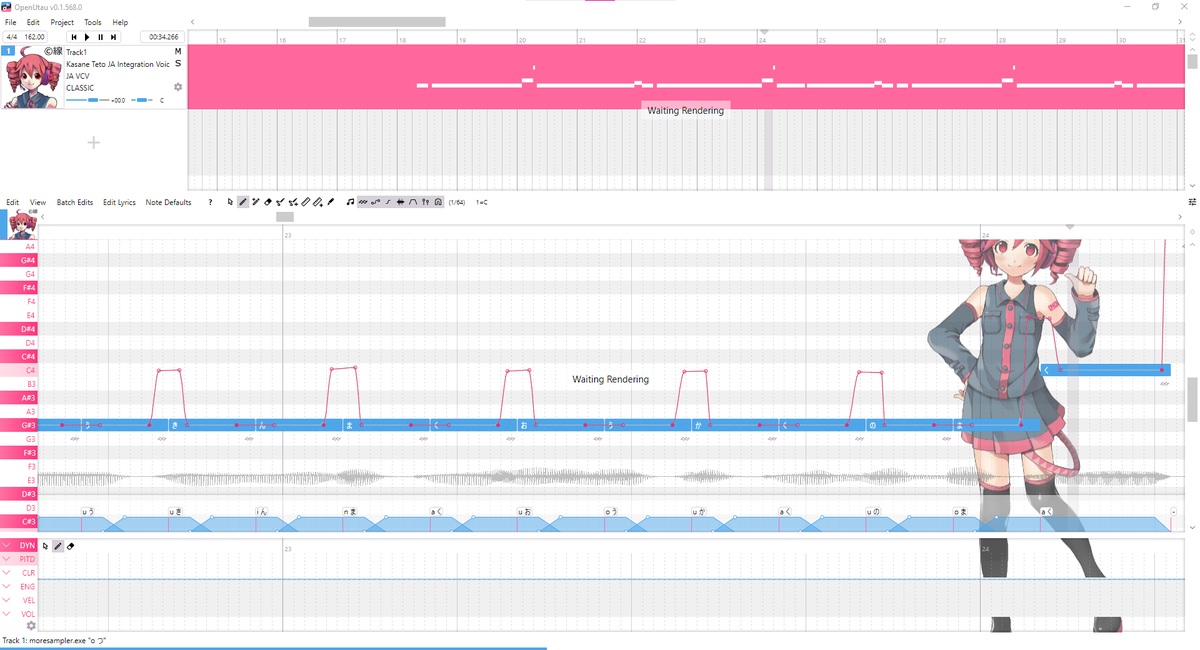Toggle pitch curve display button
The image size is (1200, 650).
click(x=375, y=202)
